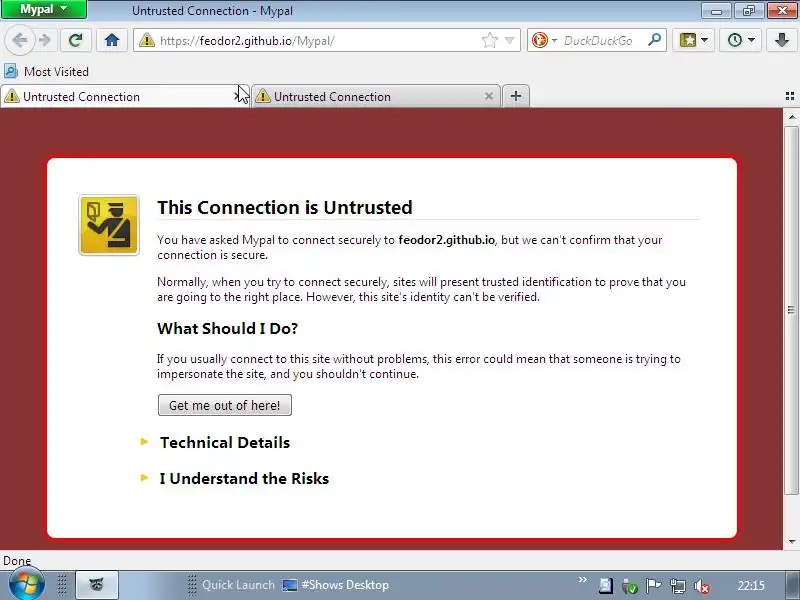Click the first tray icon with document

click(x=606, y=586)
